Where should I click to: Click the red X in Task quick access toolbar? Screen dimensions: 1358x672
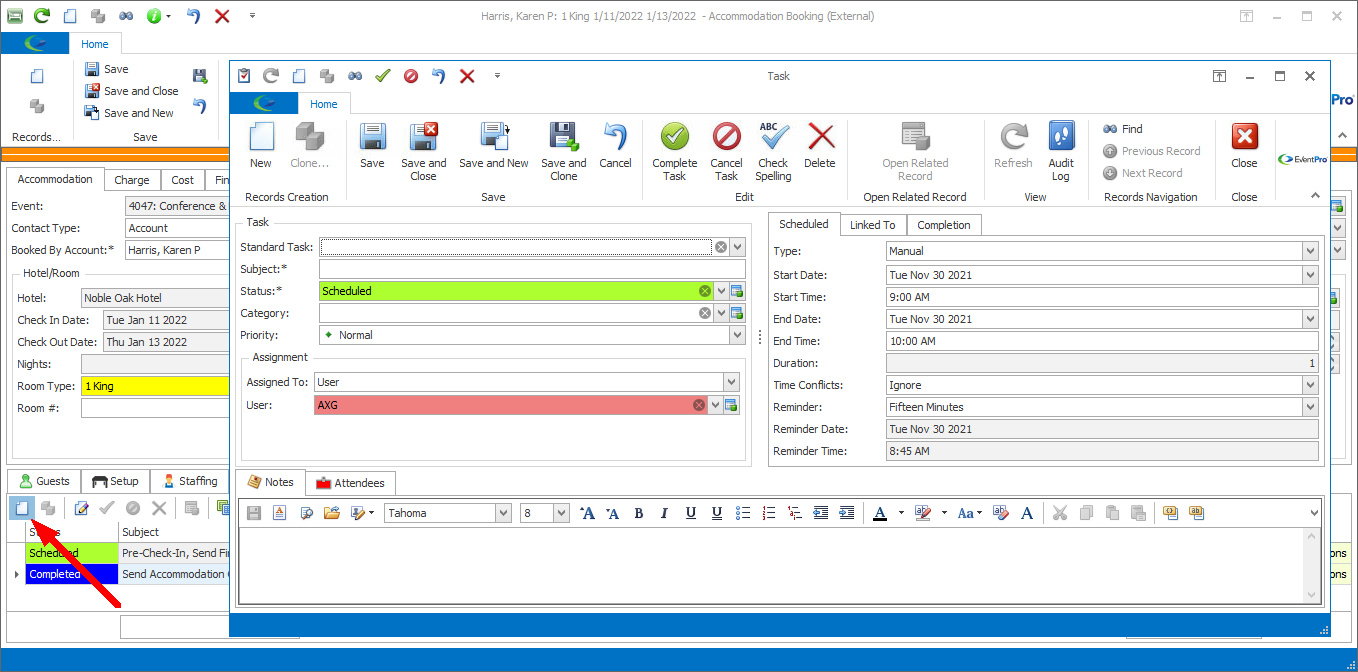click(466, 75)
